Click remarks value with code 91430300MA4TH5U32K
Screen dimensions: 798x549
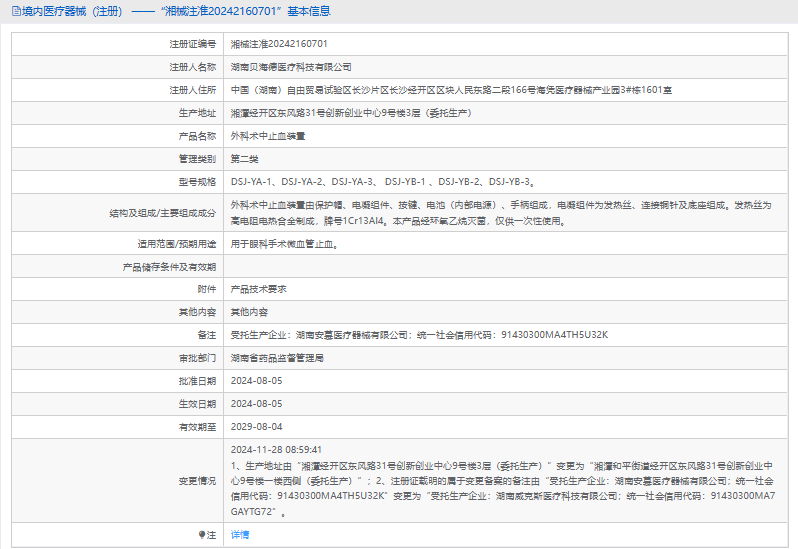(x=419, y=335)
